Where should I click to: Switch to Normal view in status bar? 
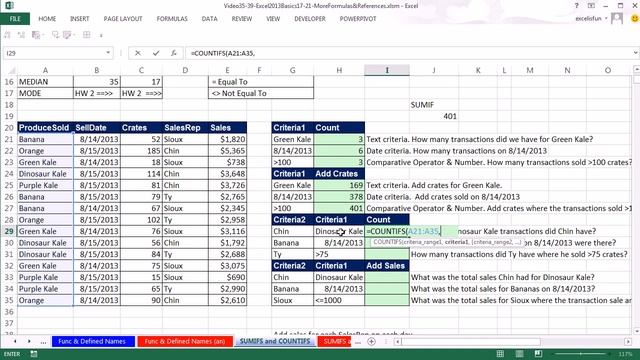click(500, 354)
